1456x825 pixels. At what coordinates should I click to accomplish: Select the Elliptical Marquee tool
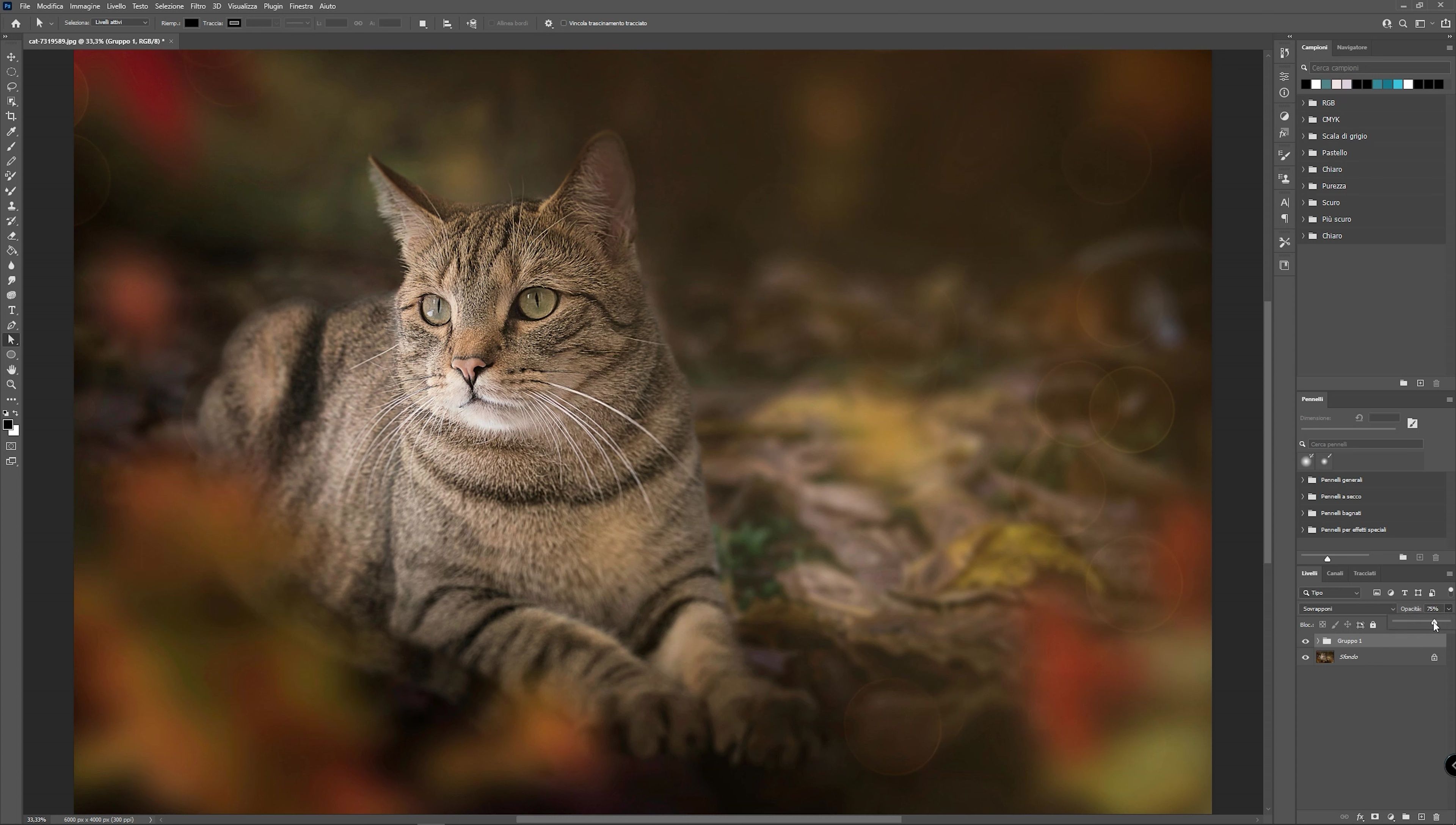(x=11, y=72)
